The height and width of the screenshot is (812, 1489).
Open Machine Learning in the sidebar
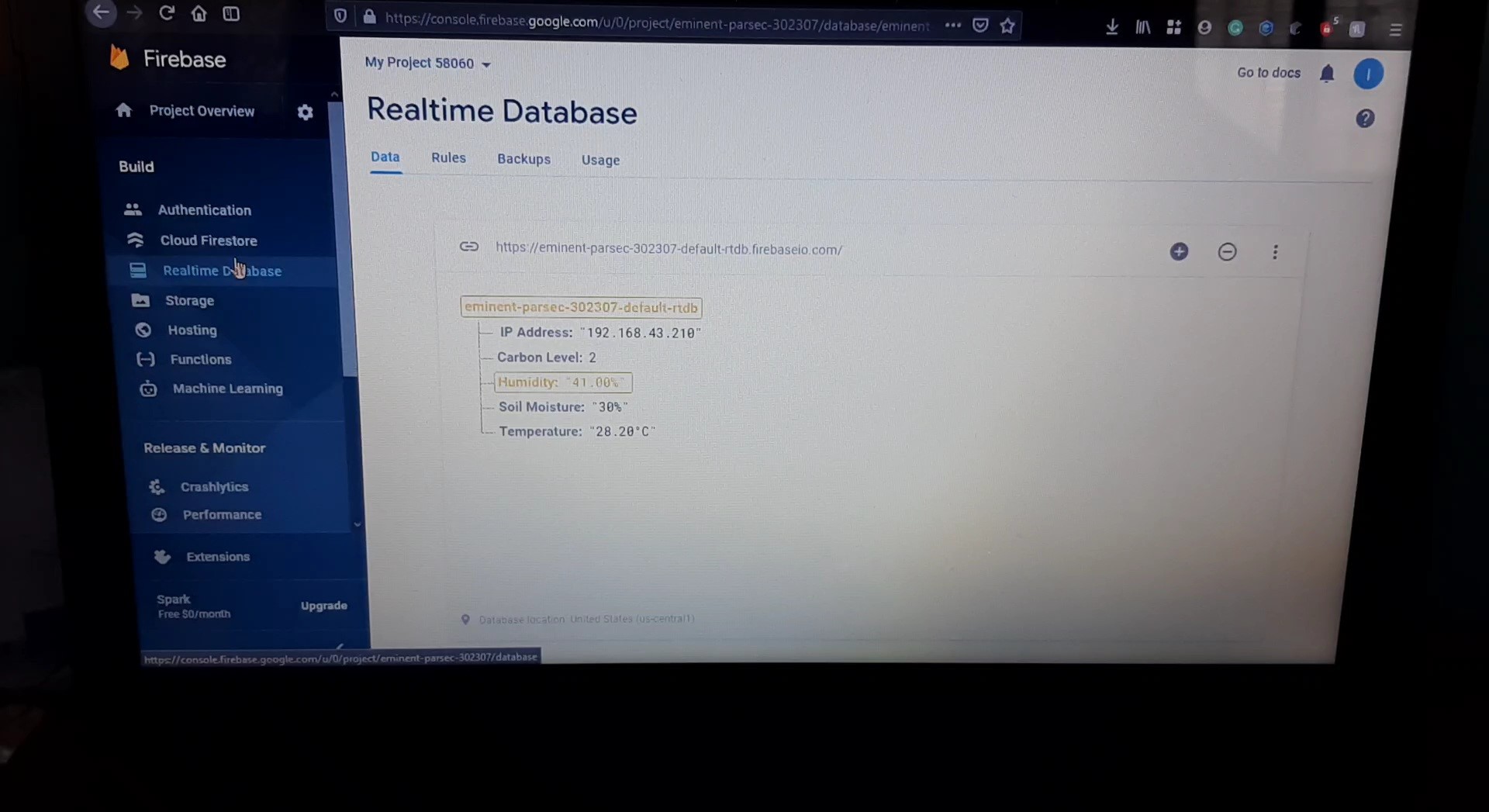[x=227, y=389]
